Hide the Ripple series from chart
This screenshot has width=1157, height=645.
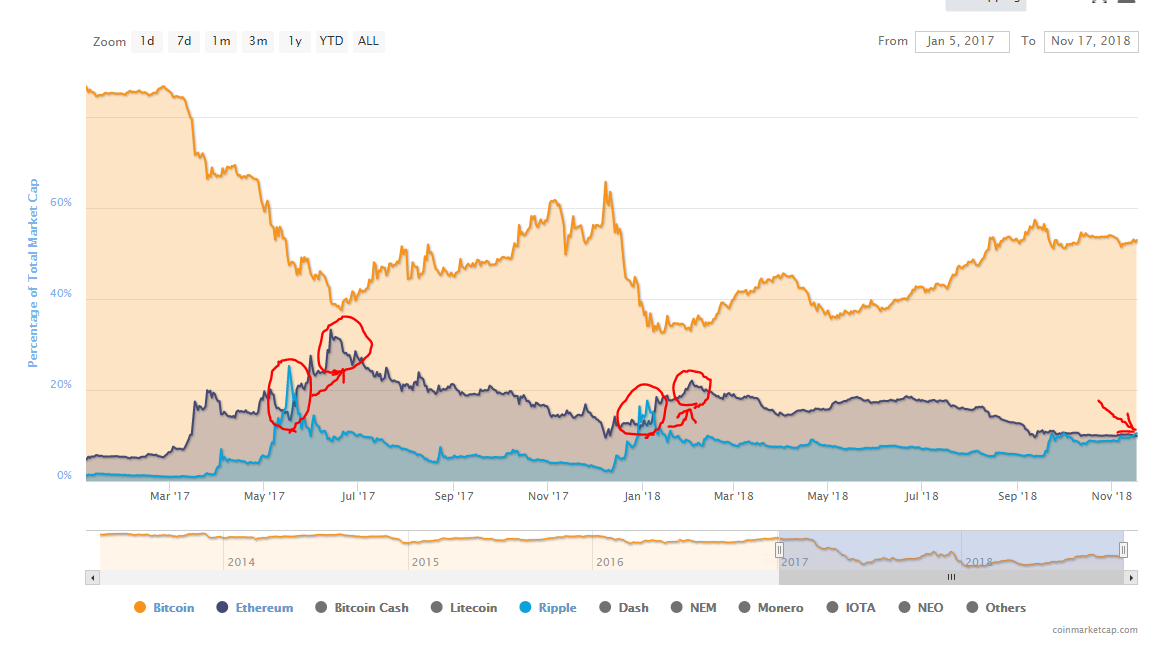(549, 607)
